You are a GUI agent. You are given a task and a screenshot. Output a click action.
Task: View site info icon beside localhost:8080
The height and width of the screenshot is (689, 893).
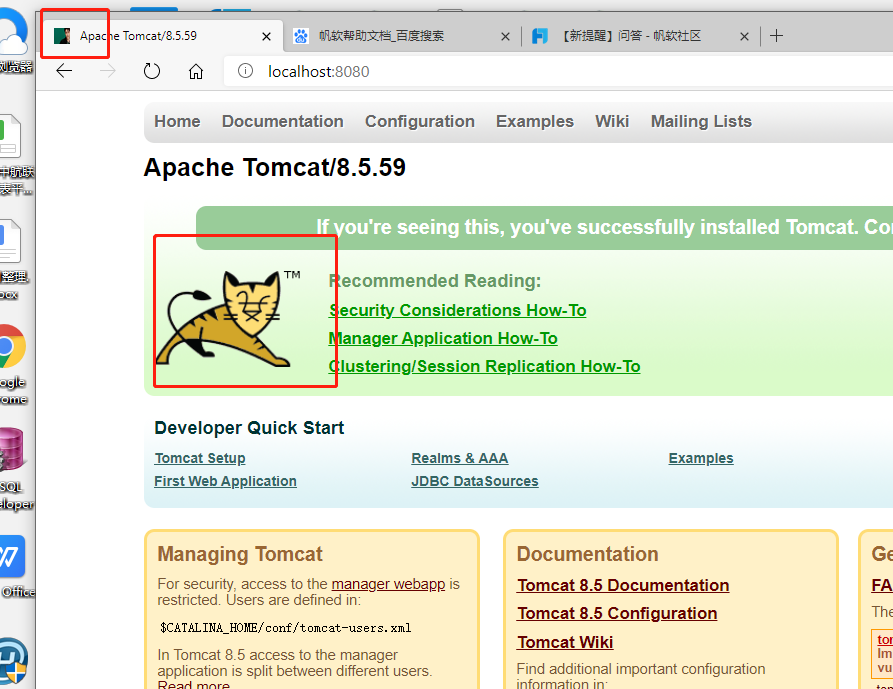tap(245, 71)
